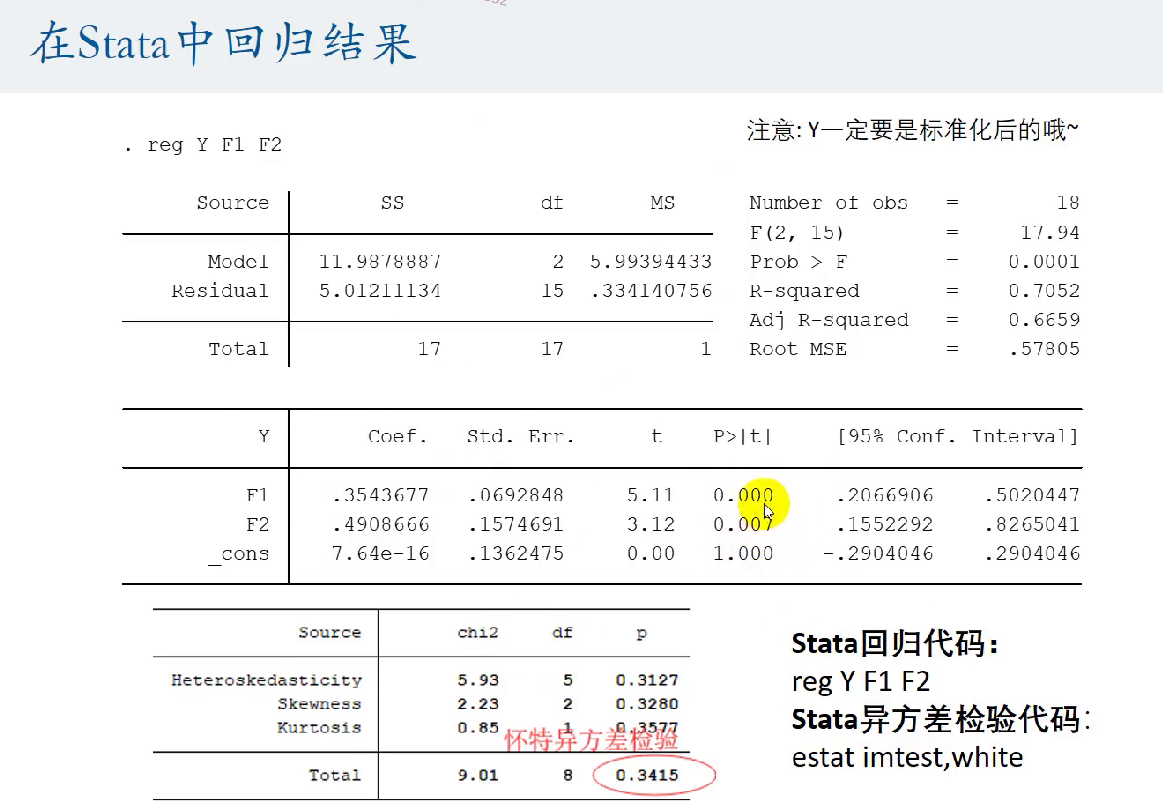Click the F1 p-value 0.000

click(x=743, y=495)
